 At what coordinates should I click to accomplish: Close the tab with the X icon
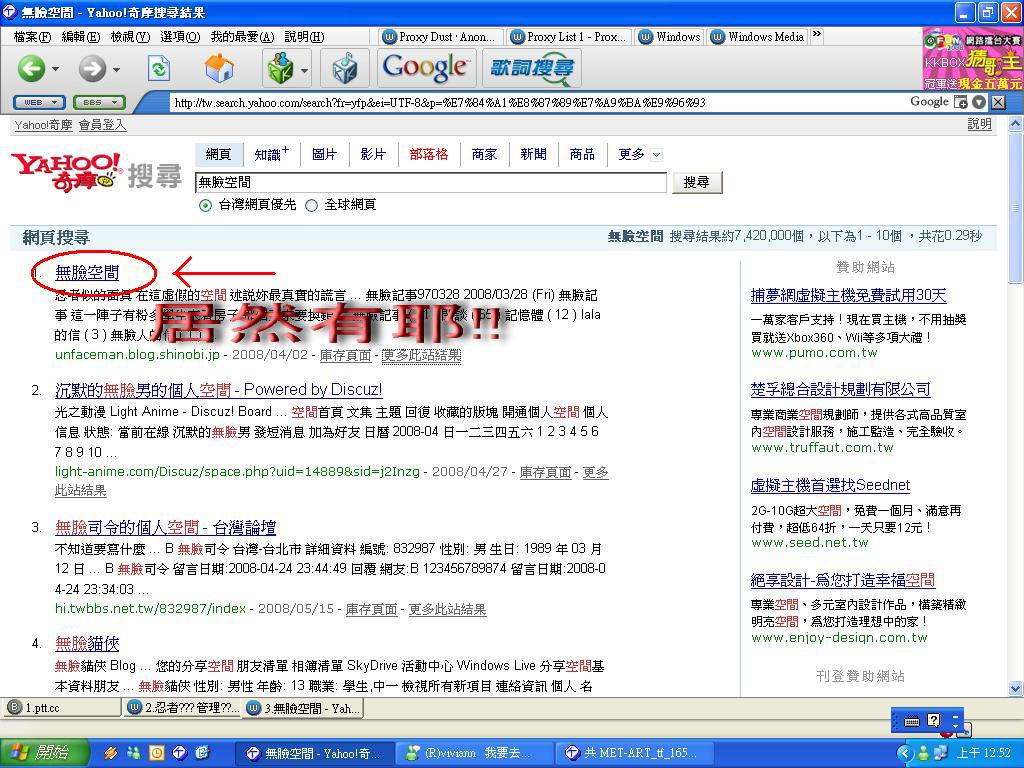pyautogui.click(x=998, y=102)
